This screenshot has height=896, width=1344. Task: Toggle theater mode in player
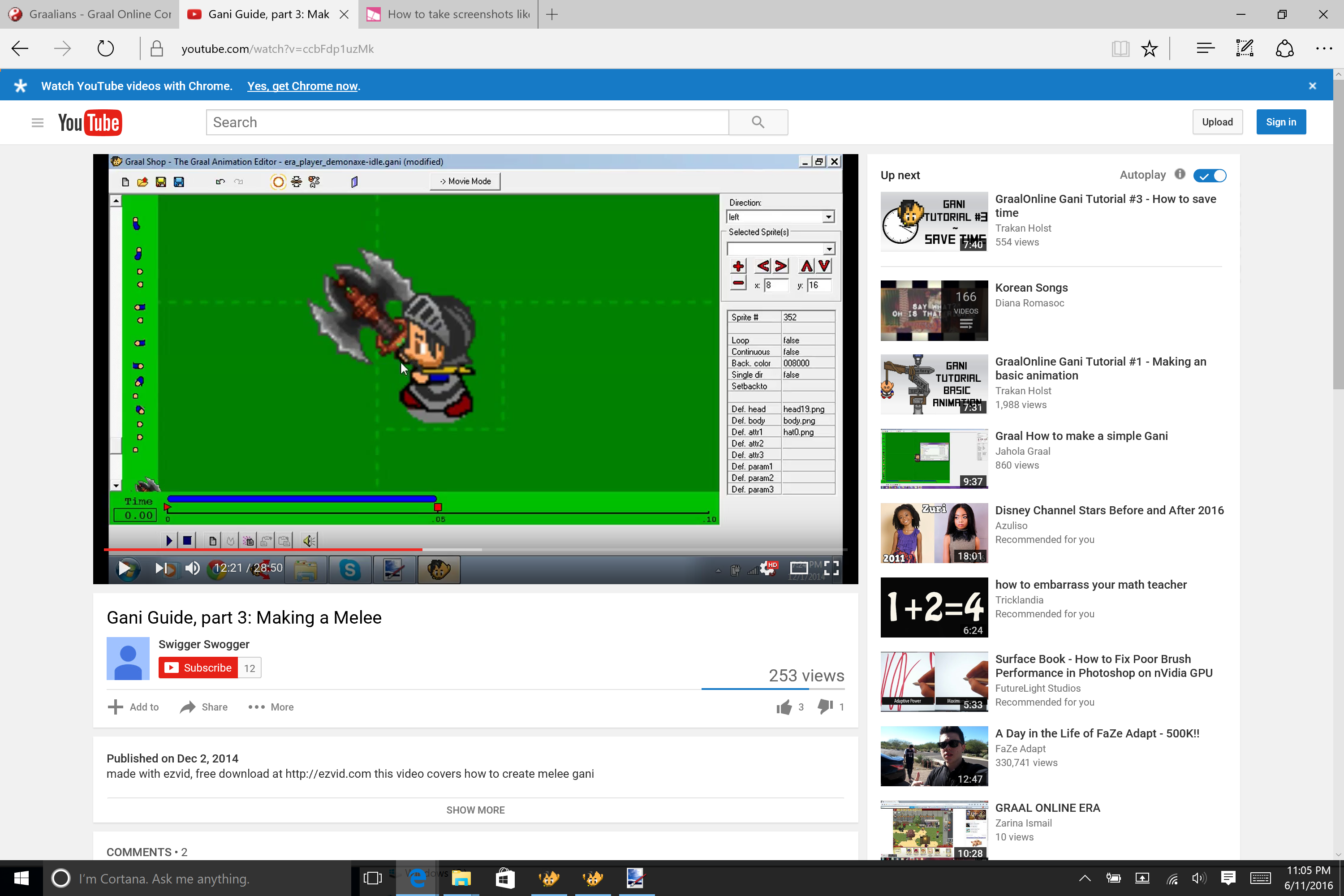click(799, 568)
